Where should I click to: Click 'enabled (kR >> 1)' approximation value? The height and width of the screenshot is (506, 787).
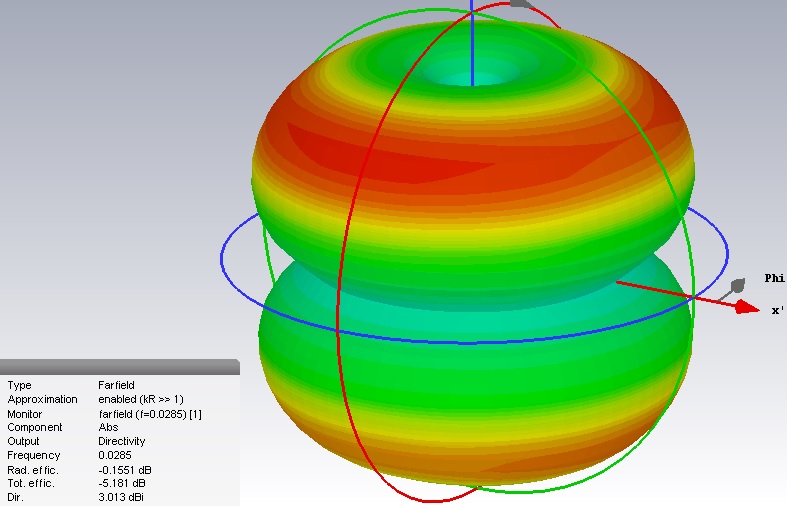tap(141, 399)
